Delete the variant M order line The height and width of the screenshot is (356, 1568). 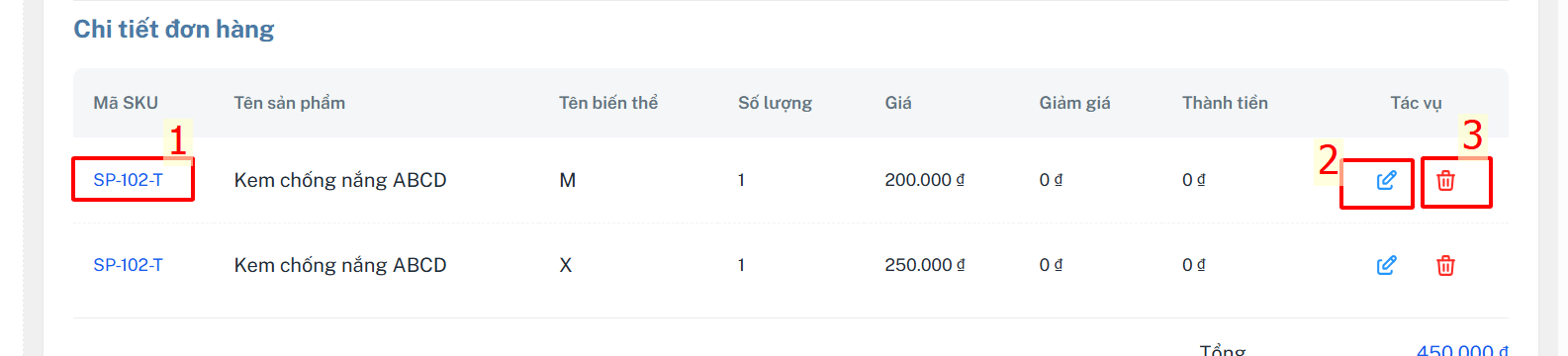[1445, 180]
